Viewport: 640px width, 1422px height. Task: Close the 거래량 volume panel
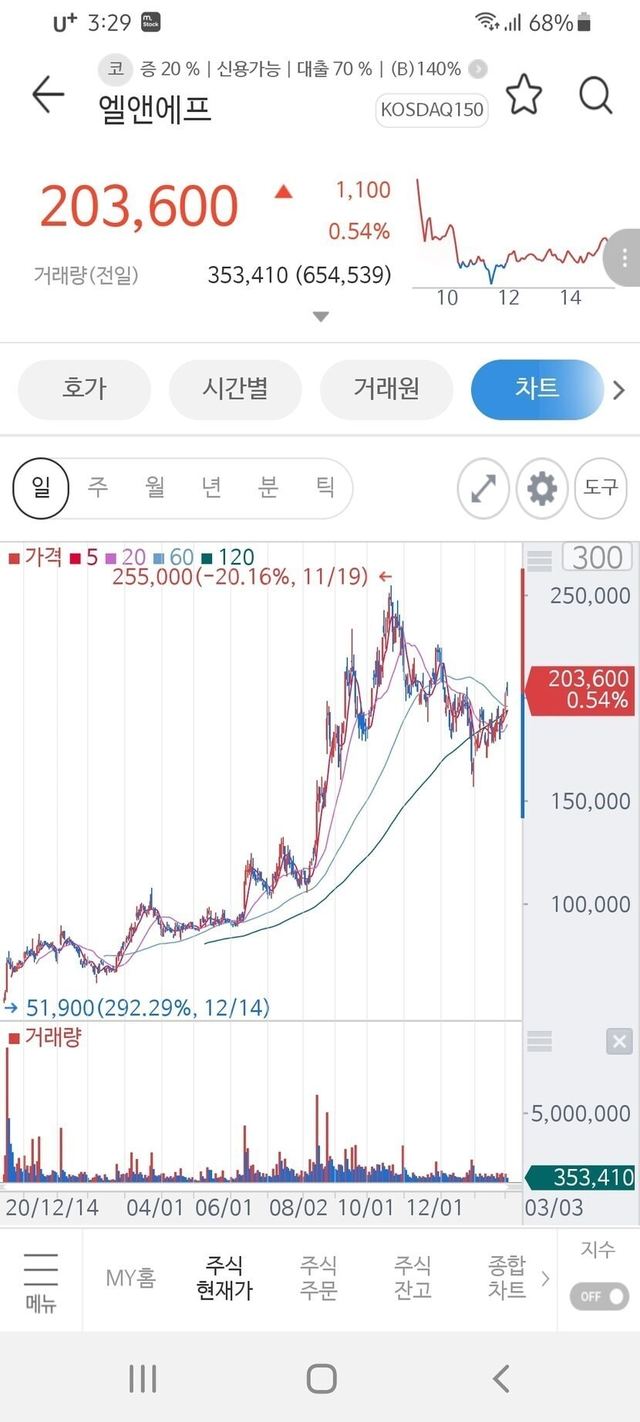point(619,1042)
